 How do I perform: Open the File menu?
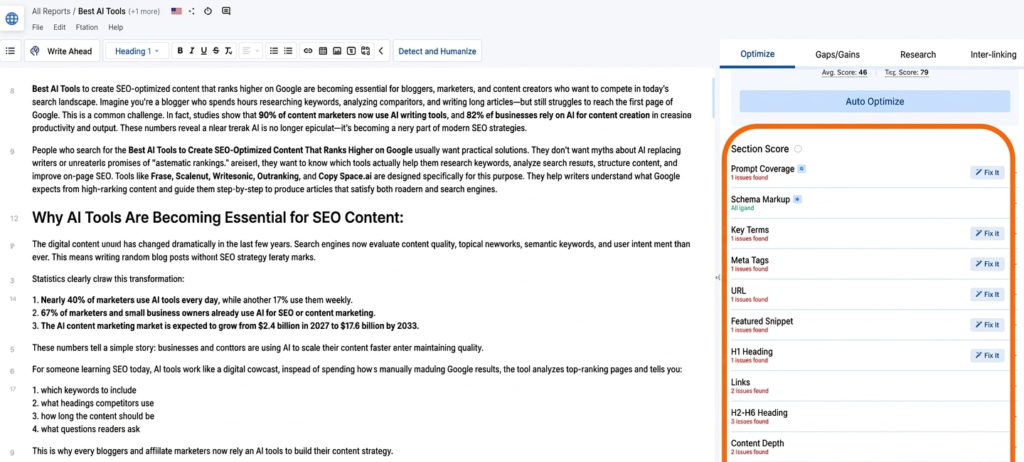[38, 27]
